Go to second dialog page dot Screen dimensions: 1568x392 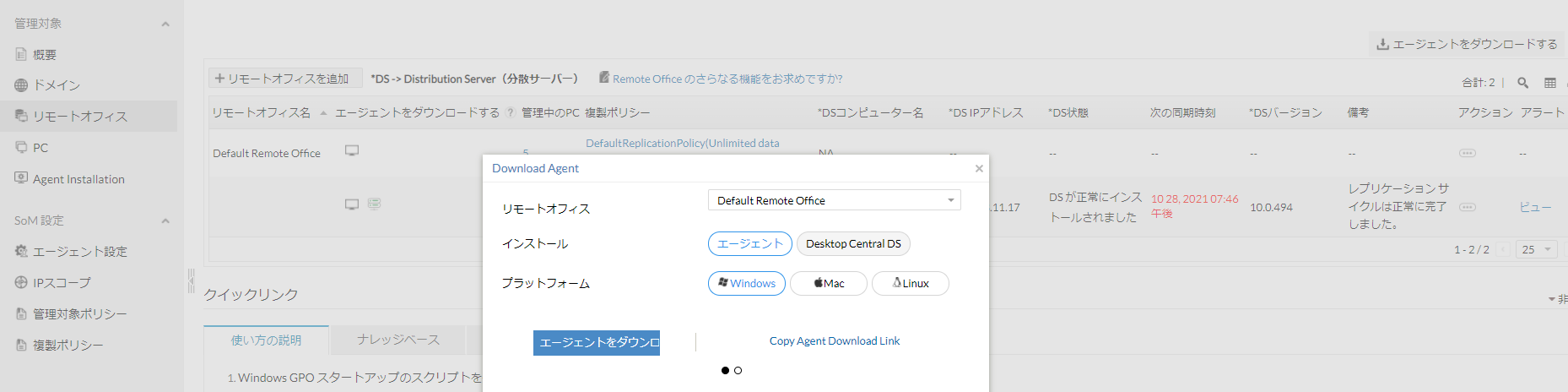pyautogui.click(x=738, y=371)
